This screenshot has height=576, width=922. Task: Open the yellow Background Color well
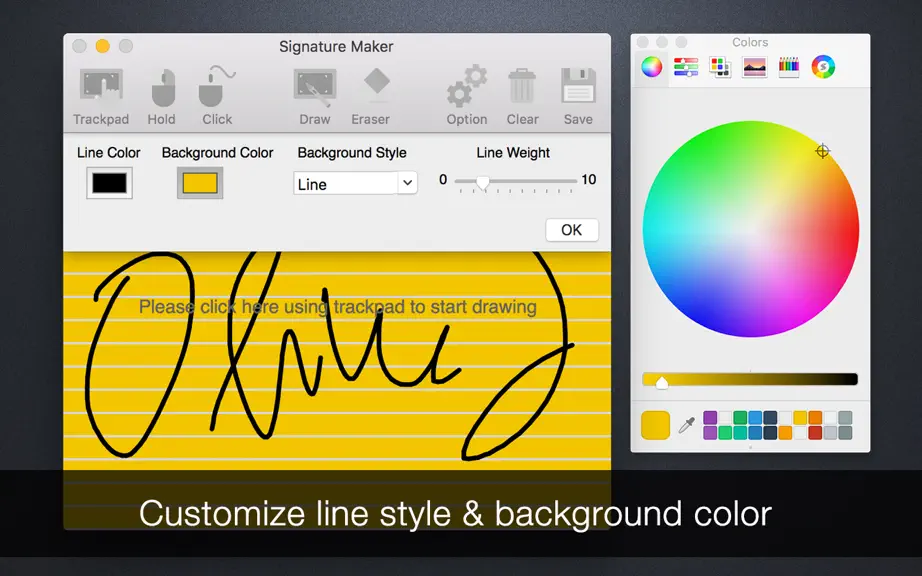(x=200, y=183)
